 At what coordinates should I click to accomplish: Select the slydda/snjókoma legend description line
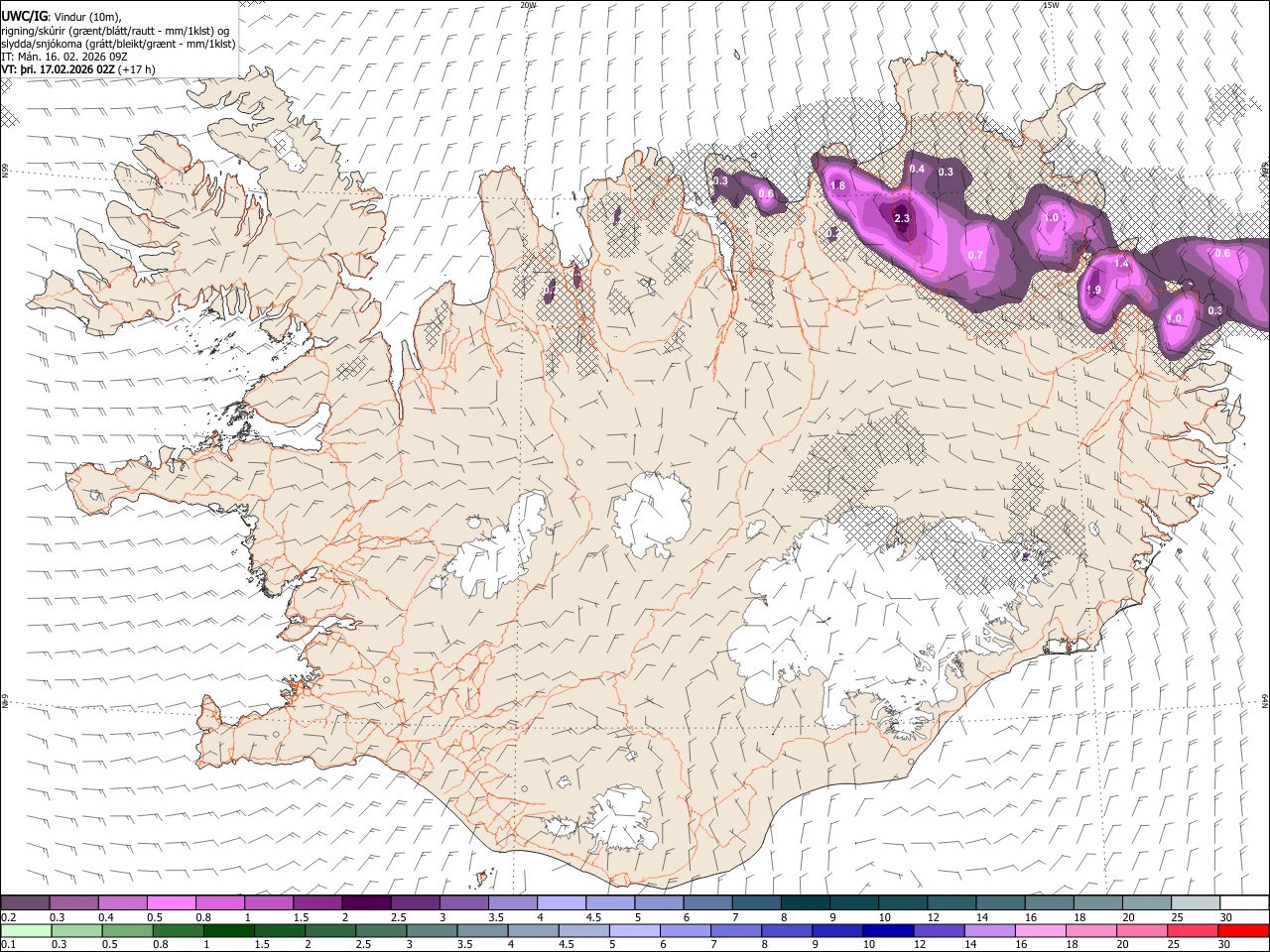[x=119, y=44]
